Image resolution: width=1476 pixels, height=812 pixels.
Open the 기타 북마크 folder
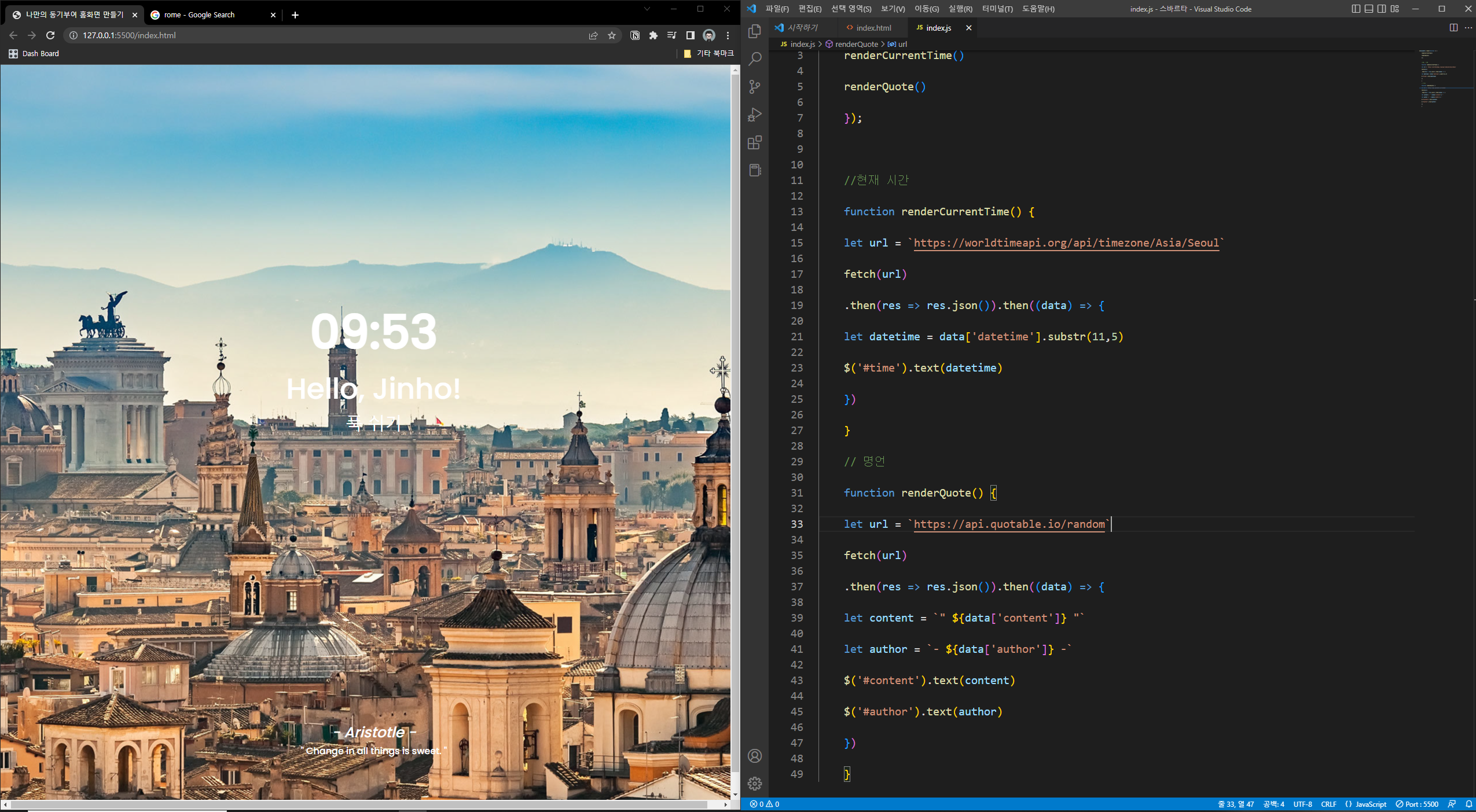[x=708, y=54]
